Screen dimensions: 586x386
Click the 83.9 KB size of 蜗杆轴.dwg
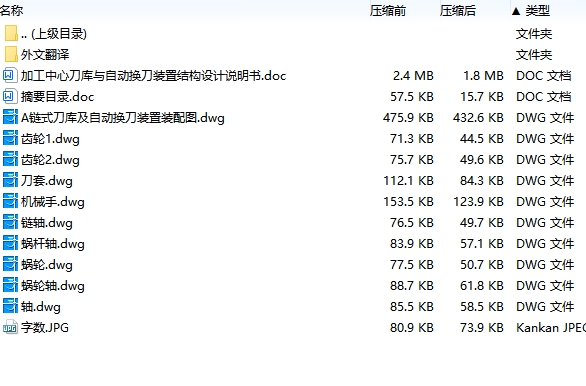[412, 244]
